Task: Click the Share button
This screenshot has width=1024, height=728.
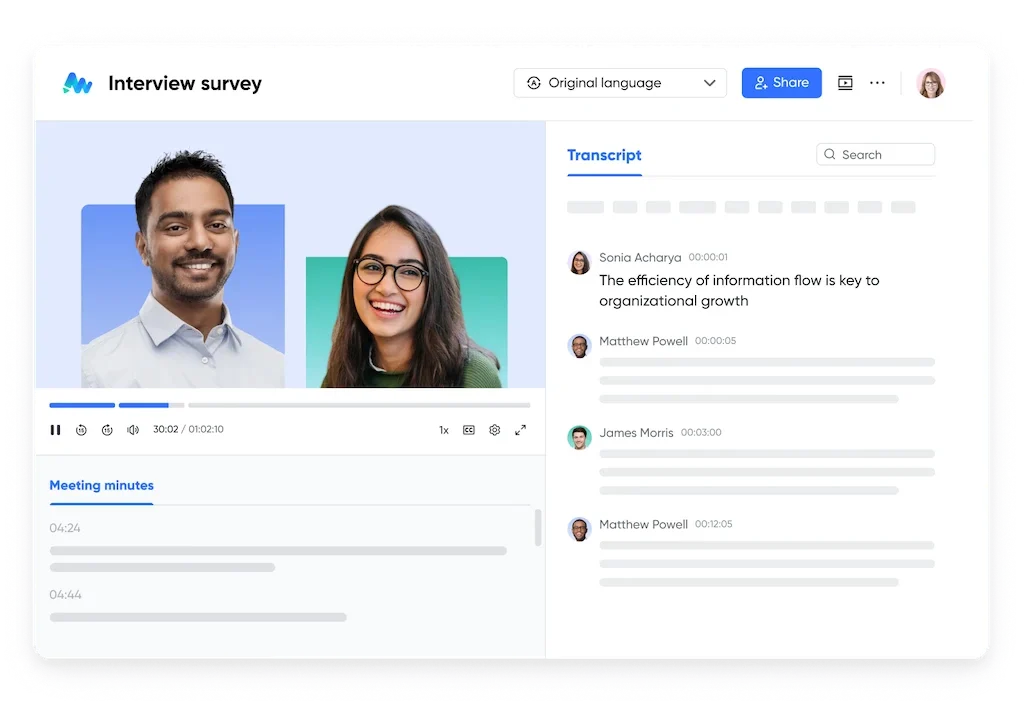Action: click(781, 83)
